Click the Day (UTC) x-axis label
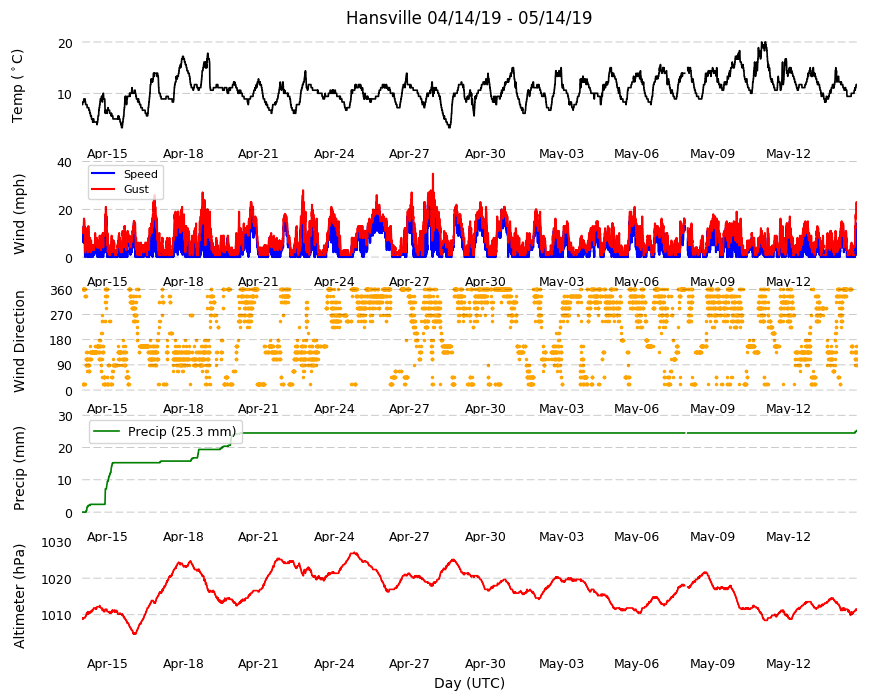Viewport: 870px width, 700px height. tap(469, 683)
